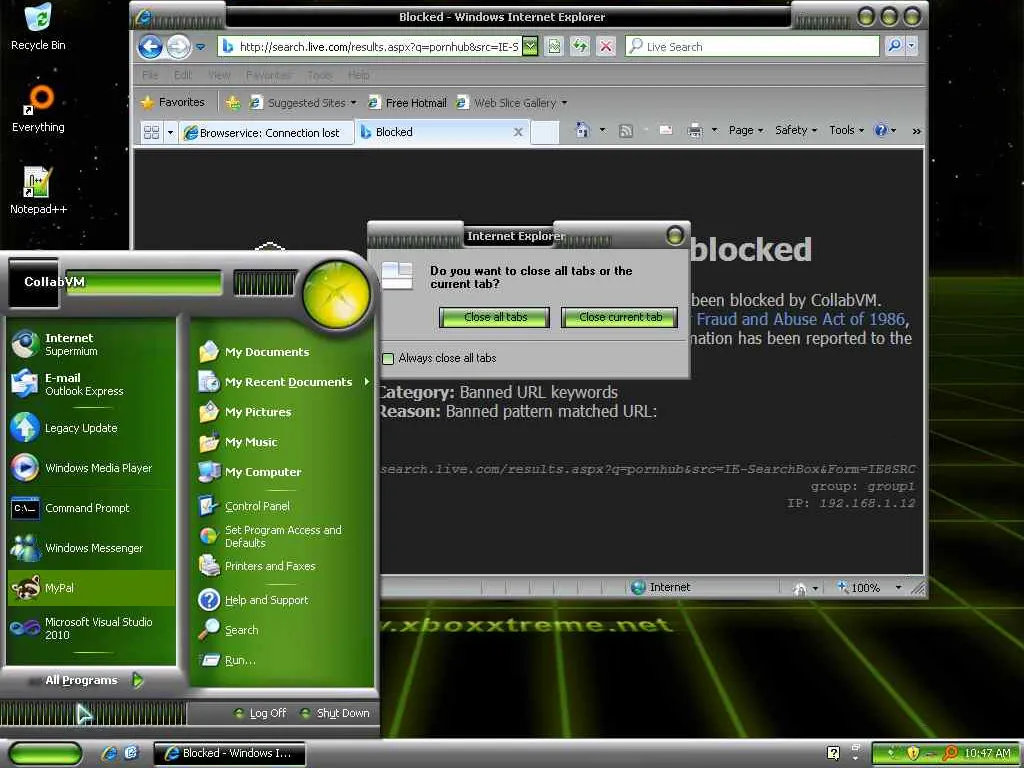Open the Favorites menu in menu bar
1024x768 pixels.
268,75
